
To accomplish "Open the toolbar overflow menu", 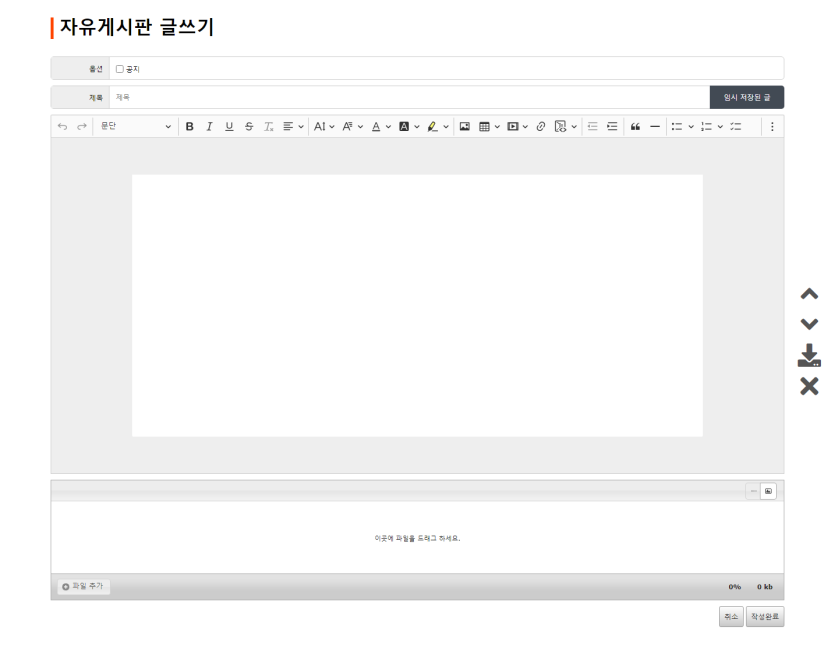I will (x=772, y=126).
